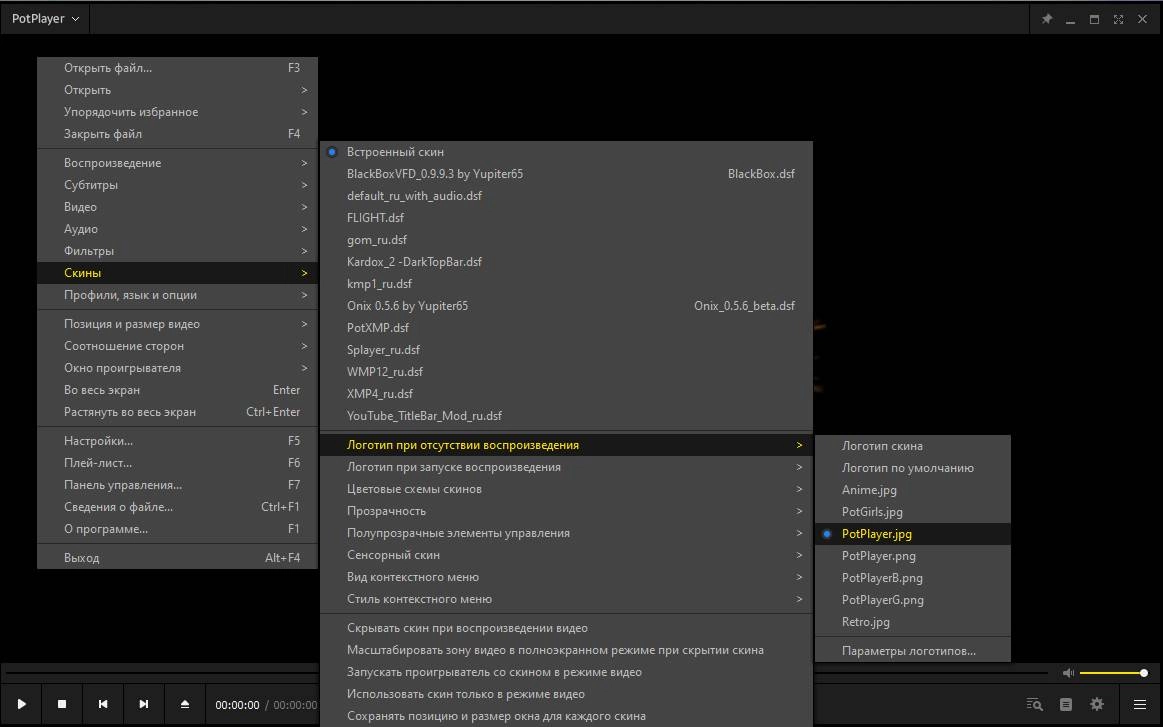The height and width of the screenshot is (727, 1163).
Task: Select PotPlayer.png logo
Action: click(913, 556)
